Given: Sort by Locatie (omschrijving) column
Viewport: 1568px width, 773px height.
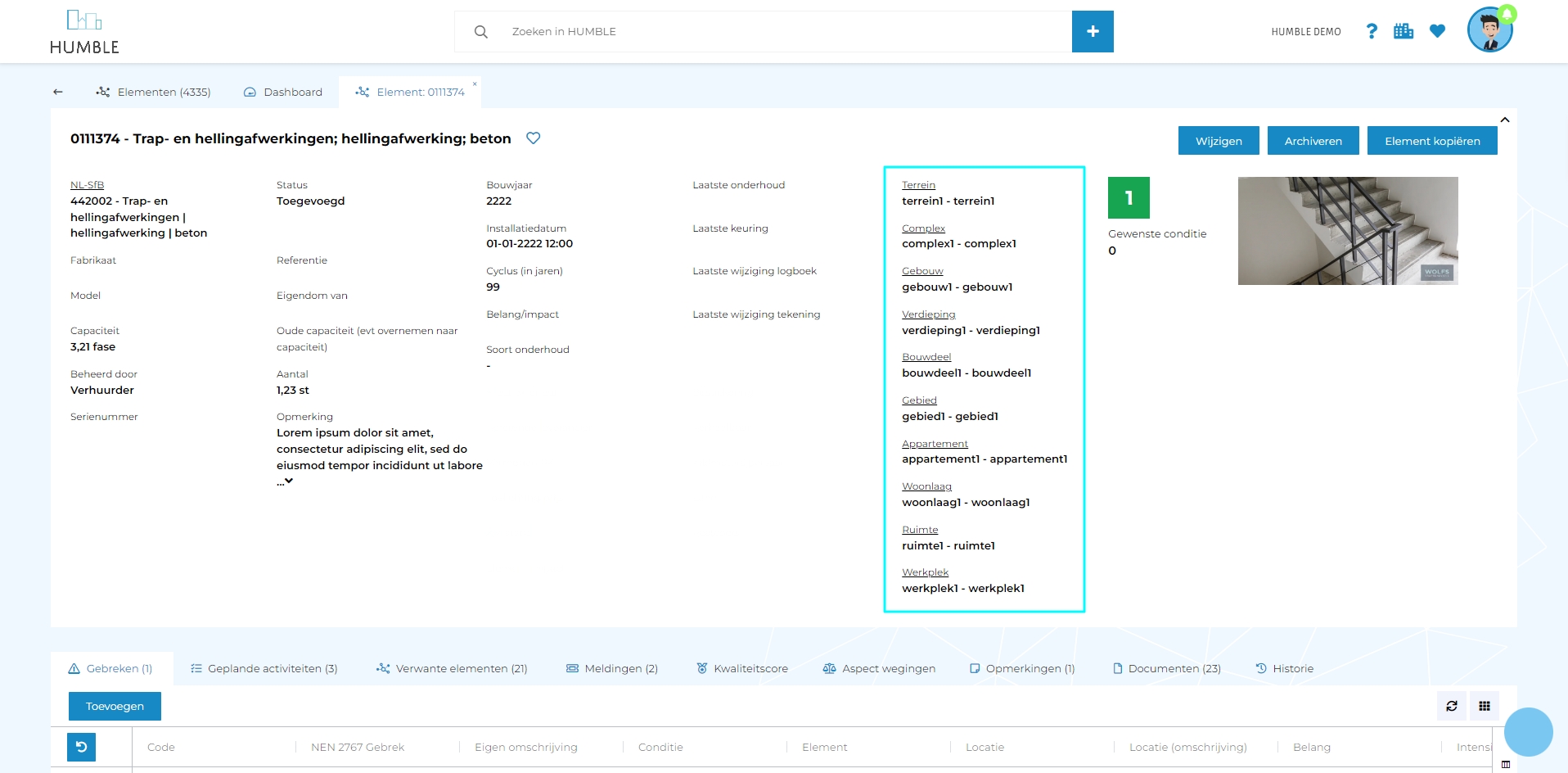Looking at the screenshot, I should pyautogui.click(x=1187, y=747).
